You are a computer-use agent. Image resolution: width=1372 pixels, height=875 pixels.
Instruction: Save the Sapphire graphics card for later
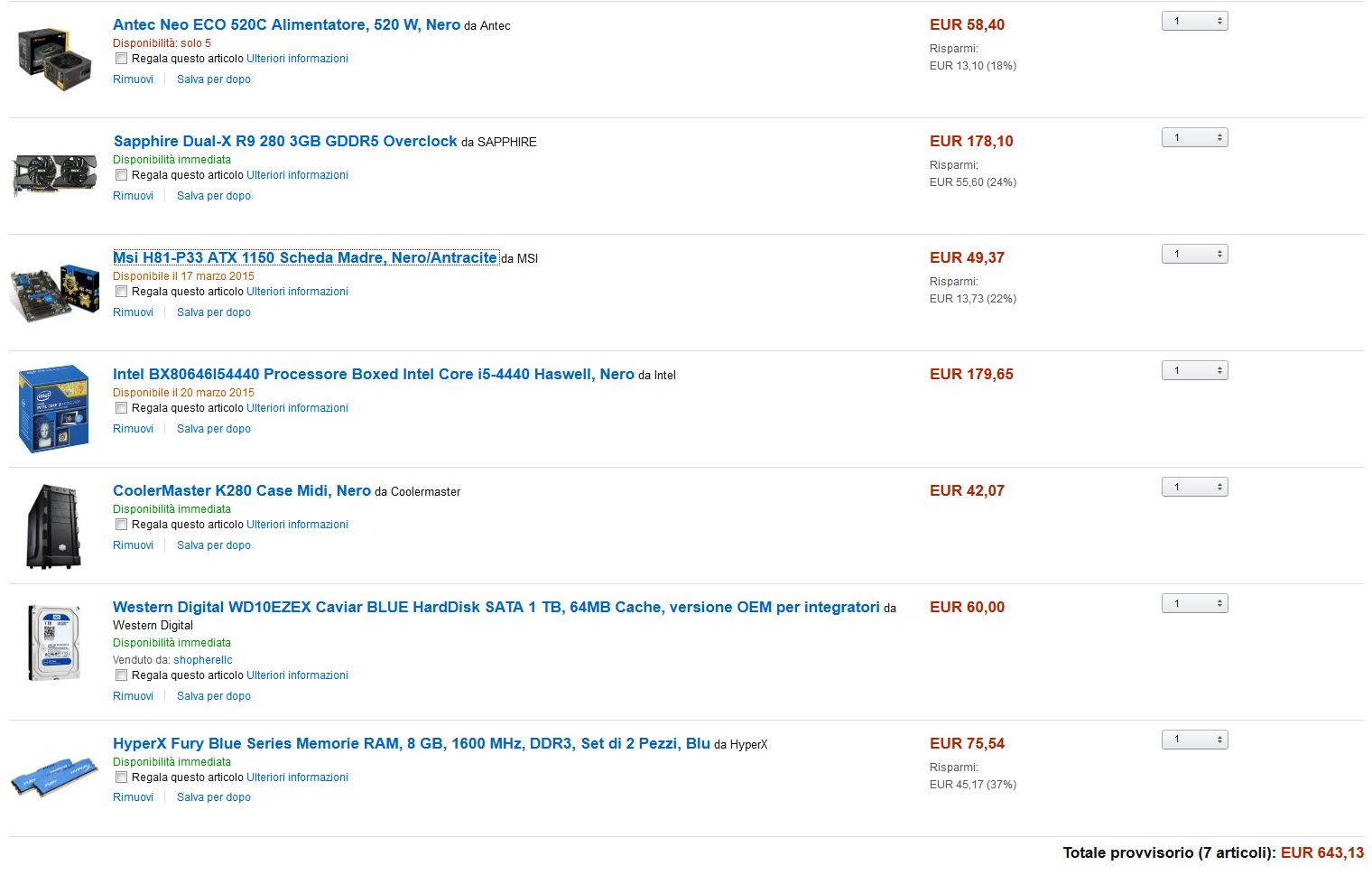[214, 196]
